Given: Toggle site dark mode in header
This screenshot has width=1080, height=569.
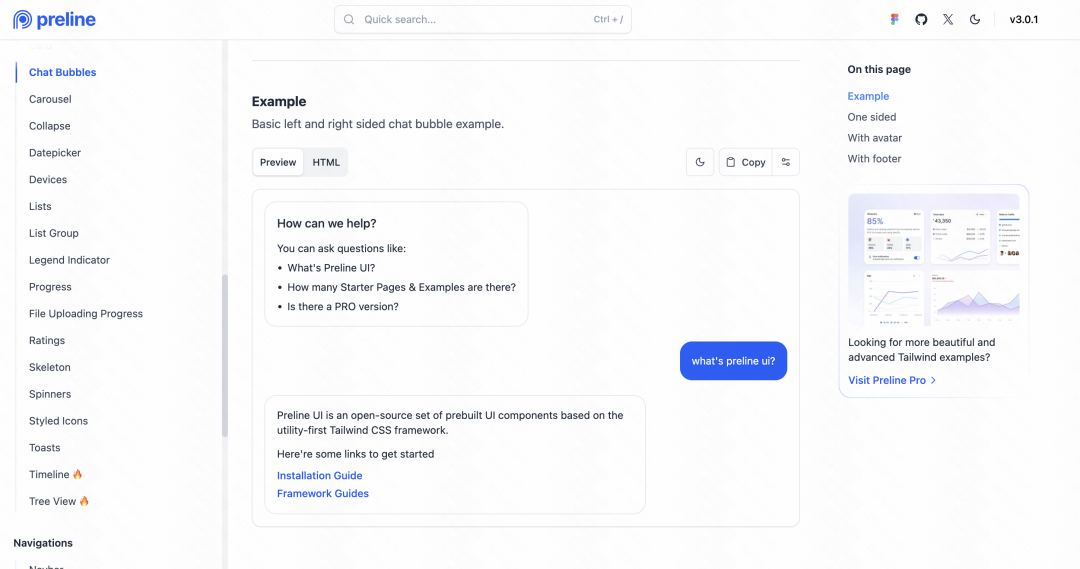Looking at the screenshot, I should pyautogui.click(x=975, y=19).
